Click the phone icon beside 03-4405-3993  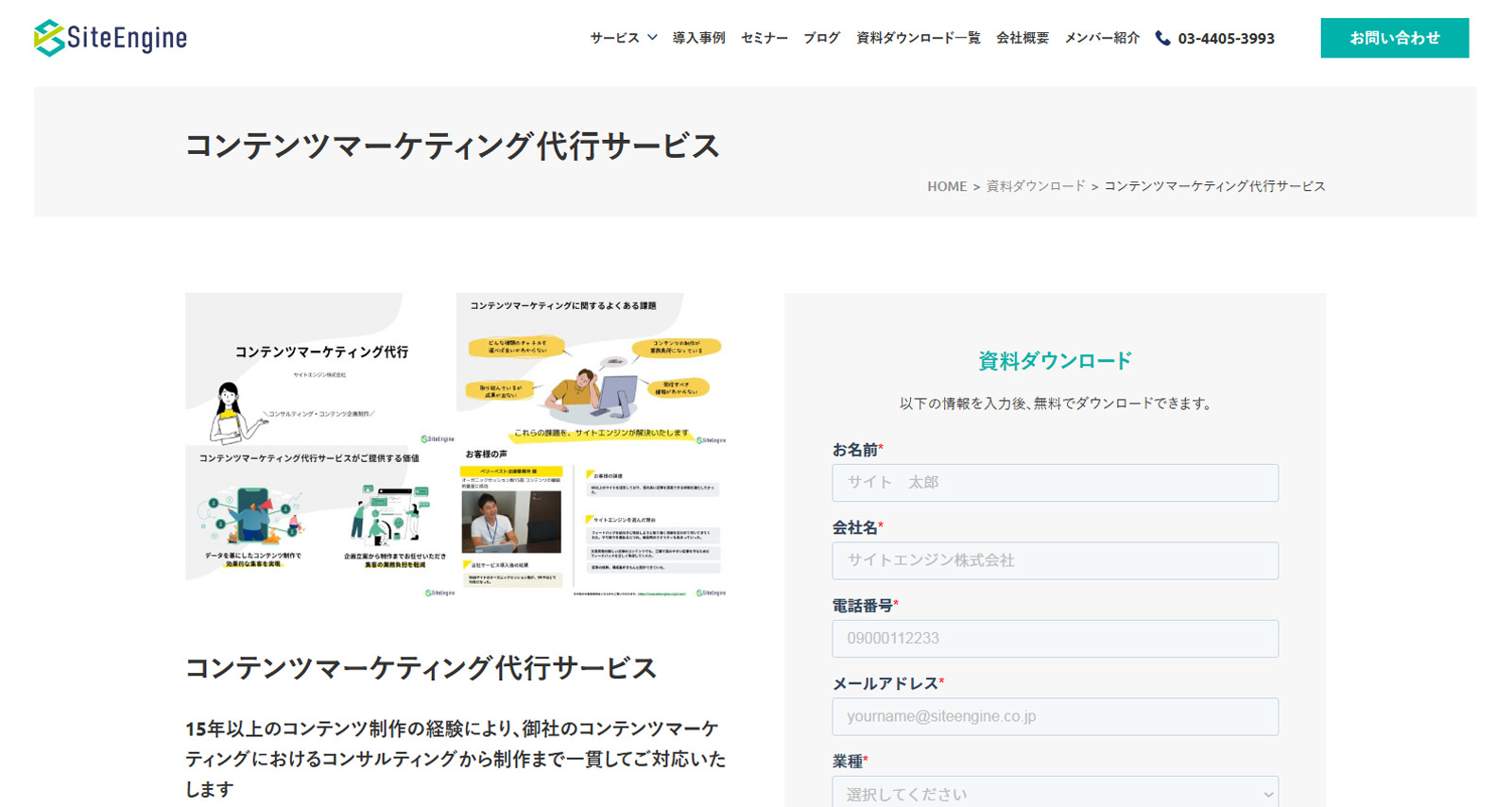[x=1162, y=38]
